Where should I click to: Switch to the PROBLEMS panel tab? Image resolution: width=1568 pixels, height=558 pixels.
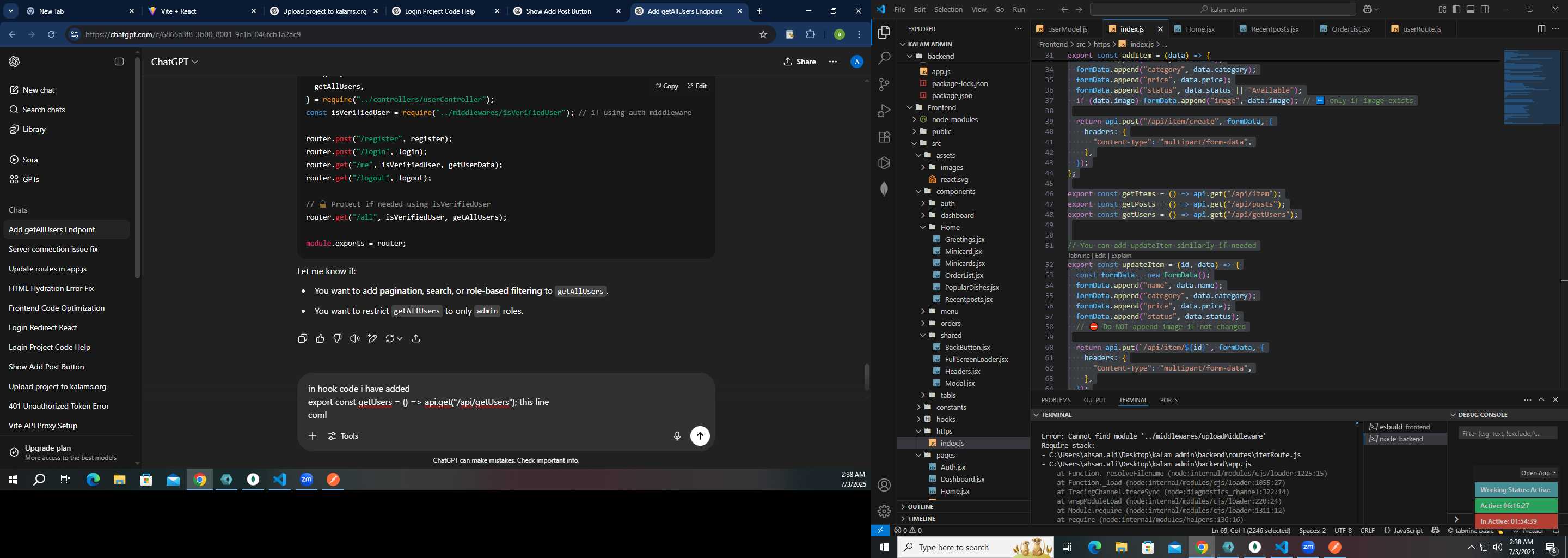click(x=1056, y=400)
